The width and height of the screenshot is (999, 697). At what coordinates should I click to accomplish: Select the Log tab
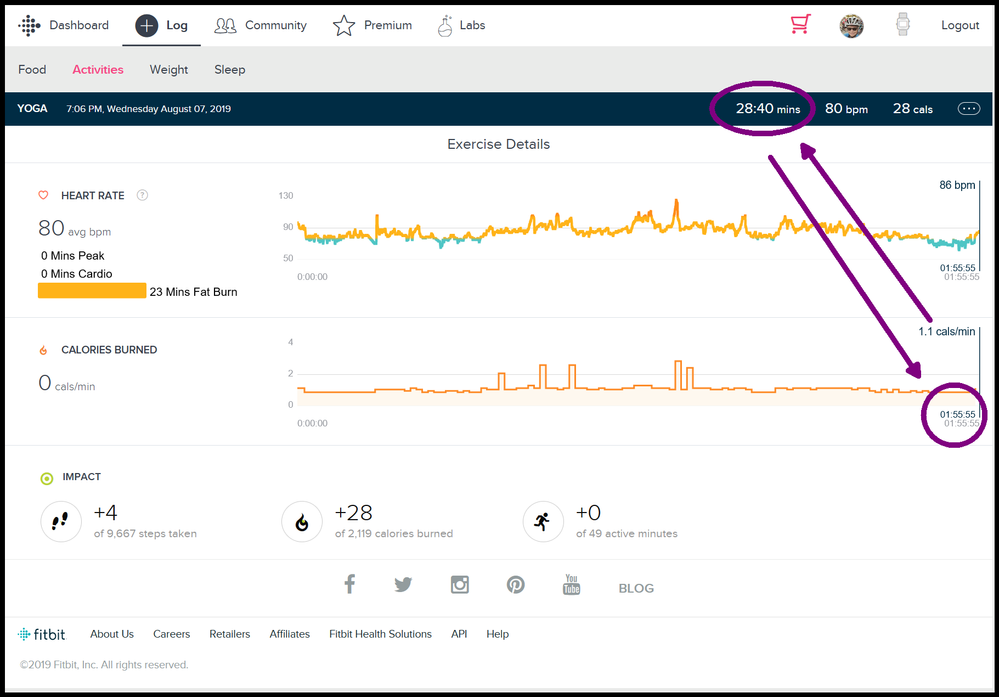coord(176,25)
